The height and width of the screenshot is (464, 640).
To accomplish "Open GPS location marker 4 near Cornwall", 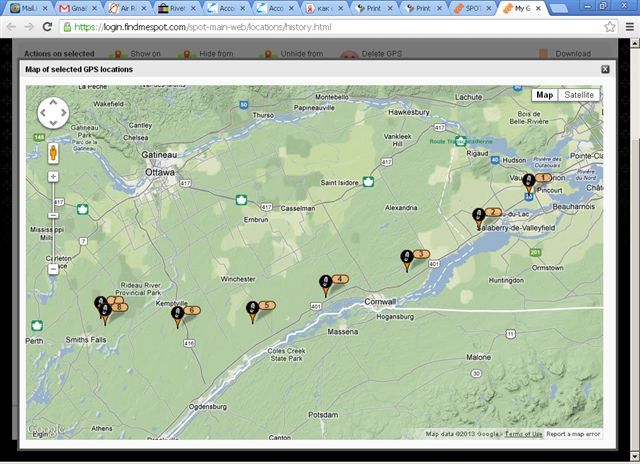I will (x=325, y=285).
